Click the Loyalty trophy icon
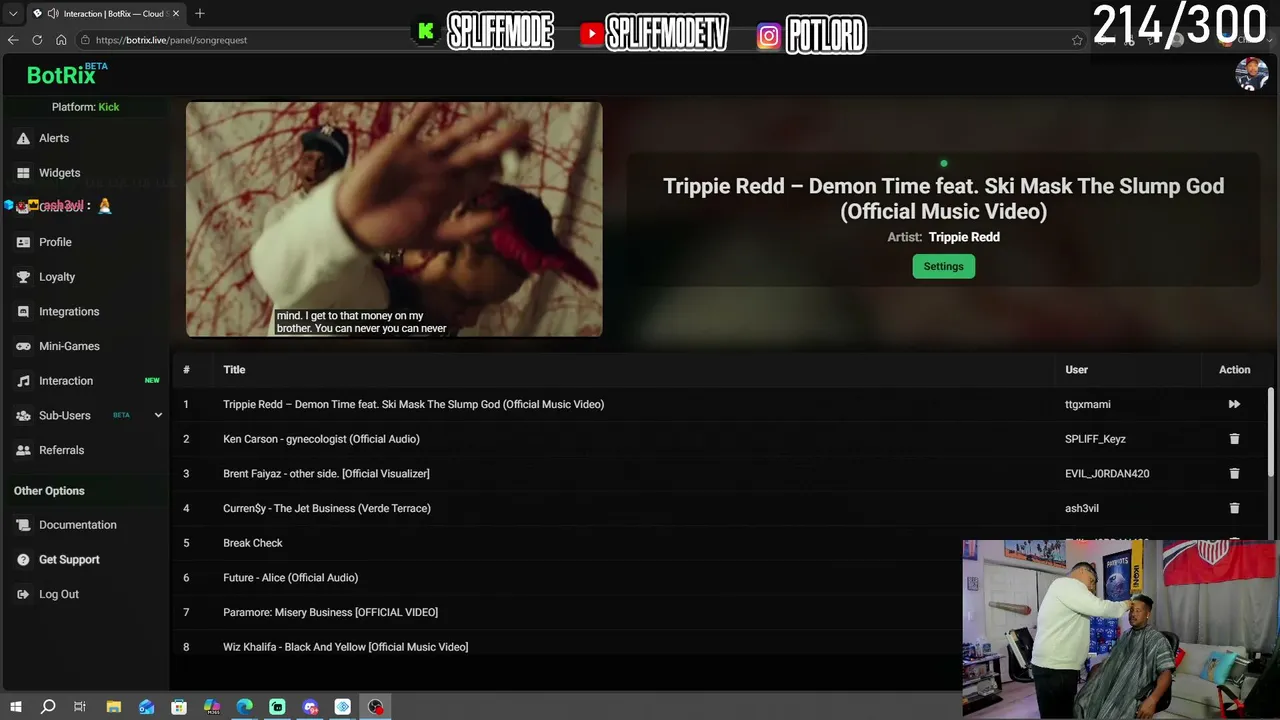 pos(23,277)
